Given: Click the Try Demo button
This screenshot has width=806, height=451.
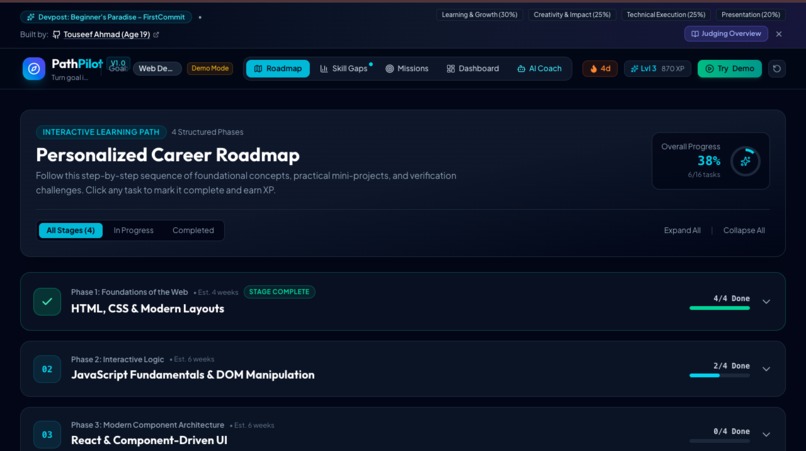Looking at the screenshot, I should [729, 68].
